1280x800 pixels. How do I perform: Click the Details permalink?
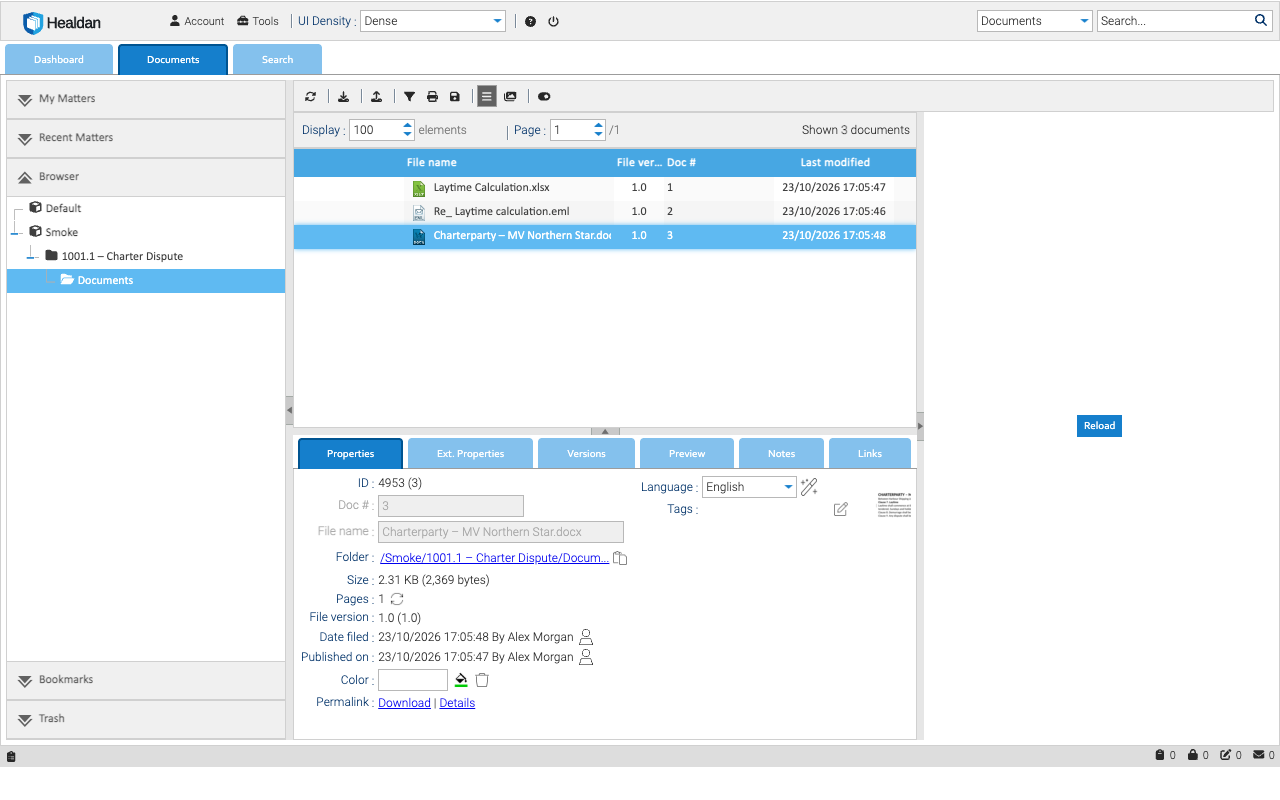(x=457, y=703)
